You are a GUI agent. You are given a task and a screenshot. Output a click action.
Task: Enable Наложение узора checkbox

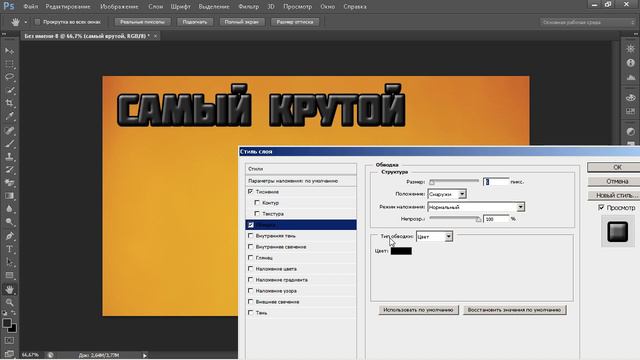[x=251, y=291]
